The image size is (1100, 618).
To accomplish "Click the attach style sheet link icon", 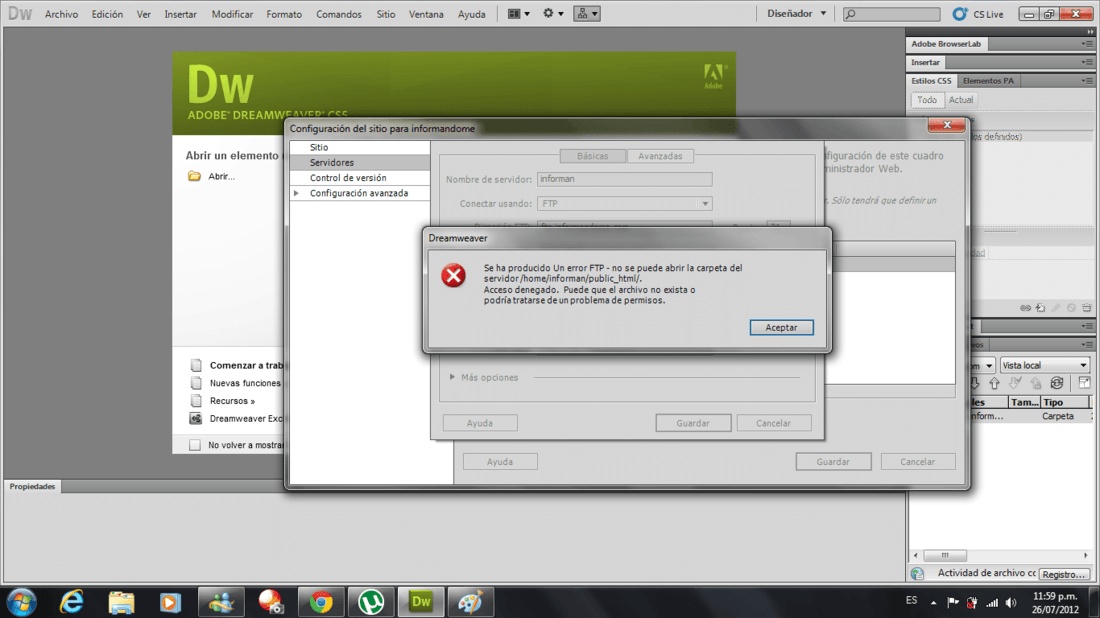I will 1026,308.
